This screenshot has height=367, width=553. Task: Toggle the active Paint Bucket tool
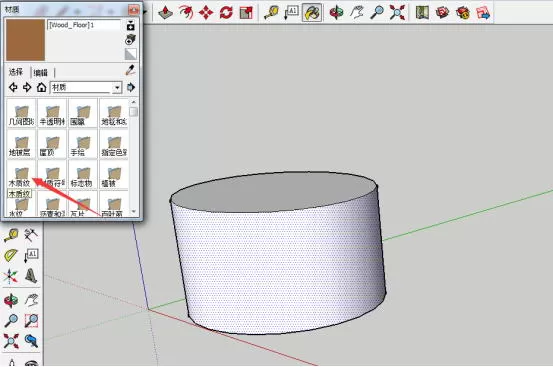312,13
